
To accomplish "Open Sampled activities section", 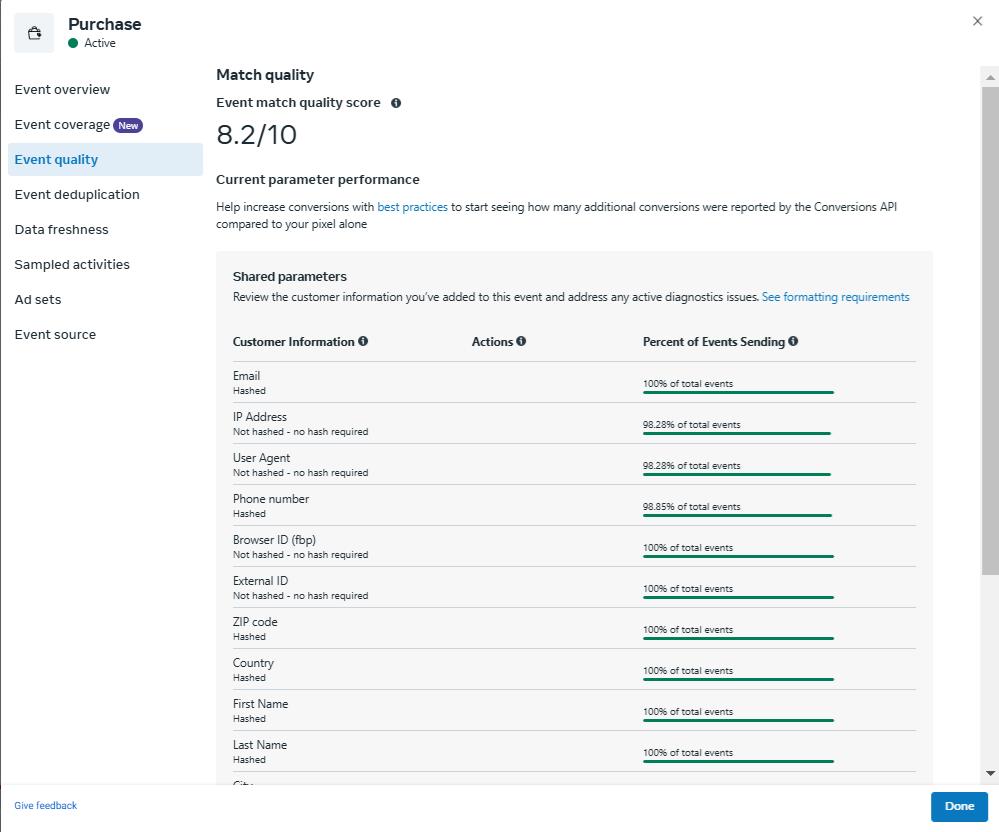I will pos(72,265).
